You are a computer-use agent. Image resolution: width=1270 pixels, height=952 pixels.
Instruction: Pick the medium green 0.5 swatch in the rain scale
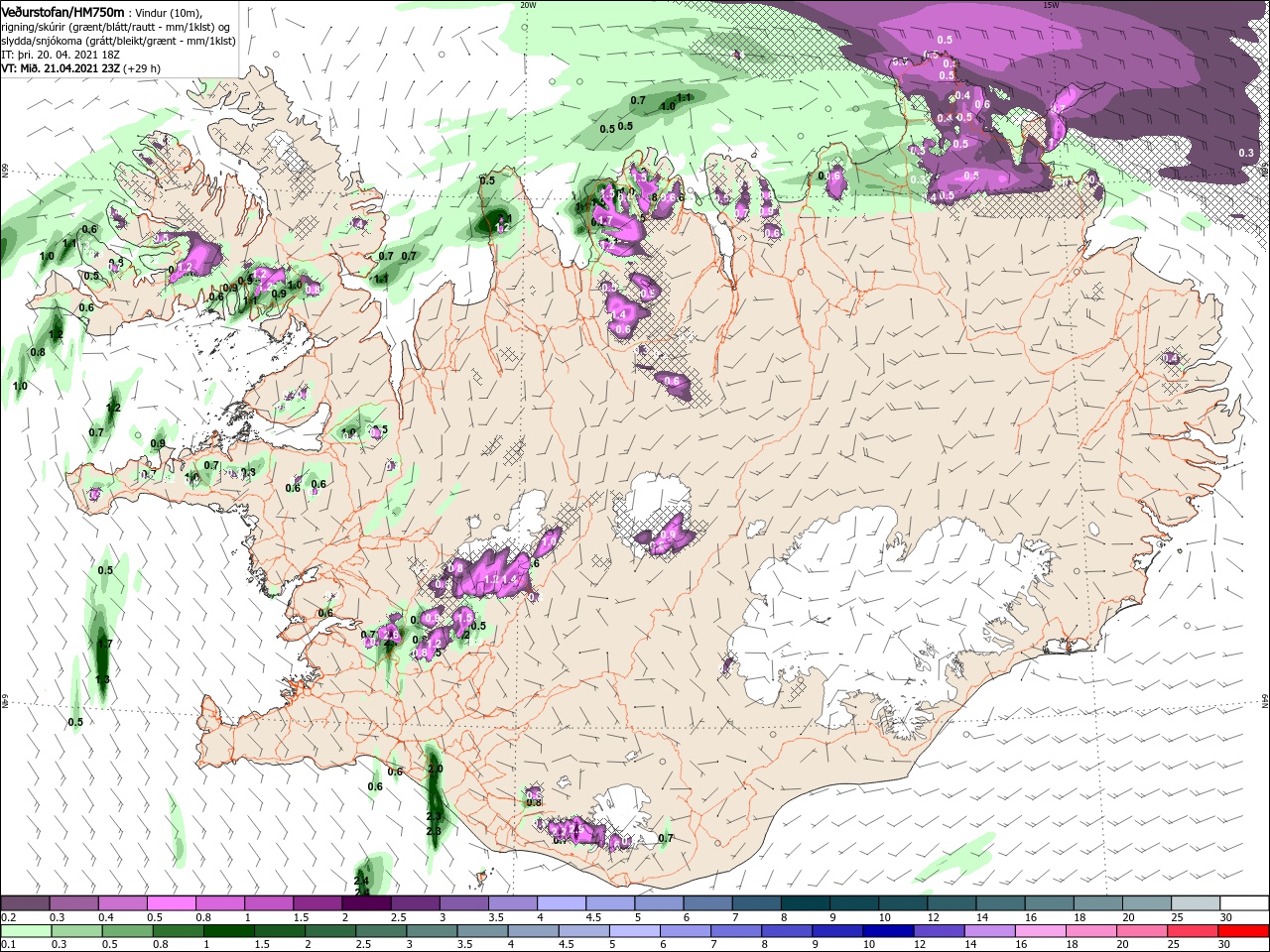coord(127,930)
